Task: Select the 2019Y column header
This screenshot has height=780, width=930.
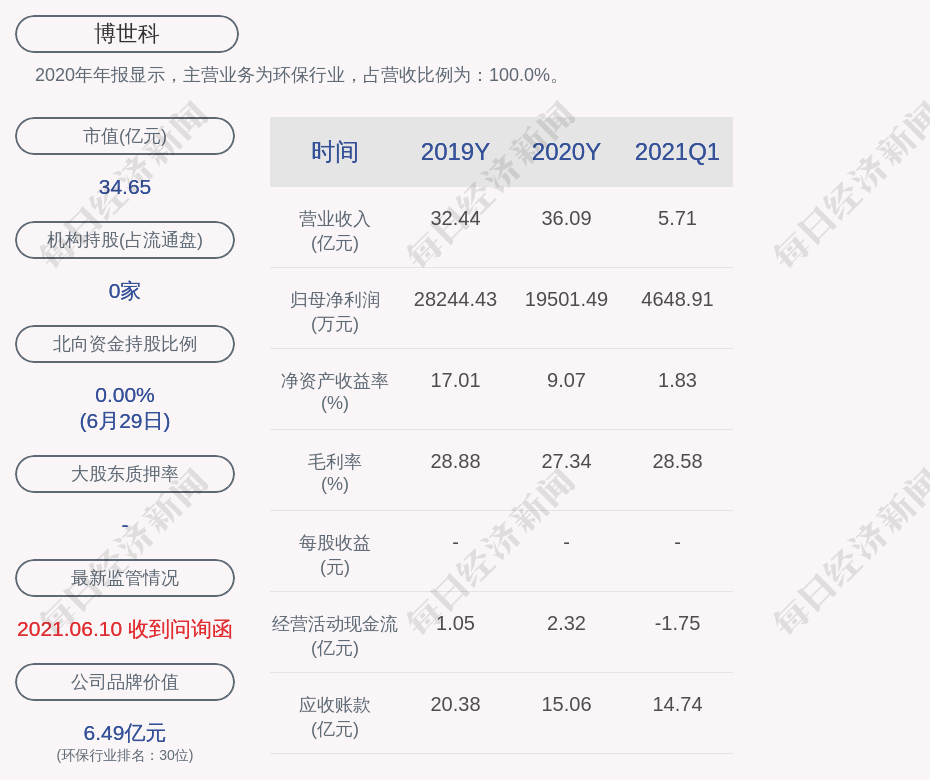Action: pos(455,152)
